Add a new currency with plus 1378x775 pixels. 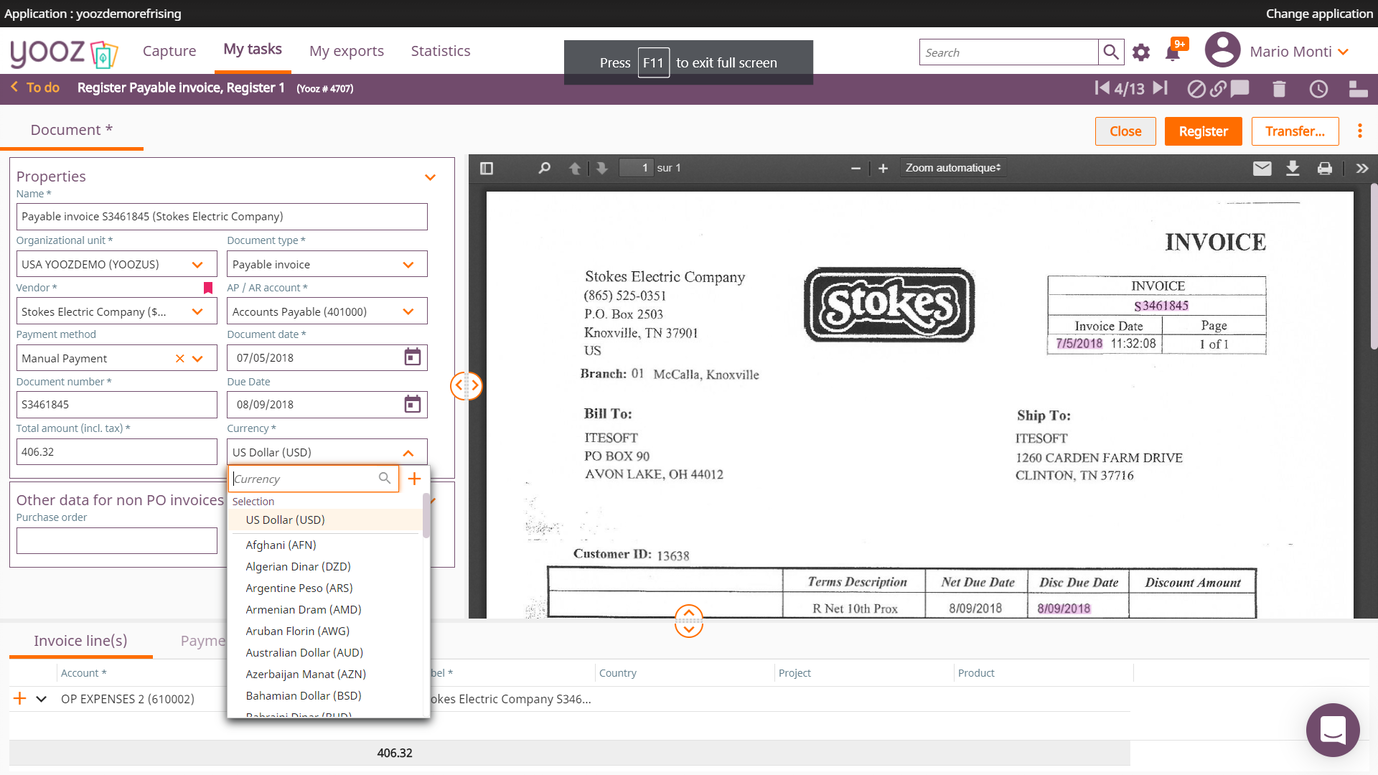414,479
